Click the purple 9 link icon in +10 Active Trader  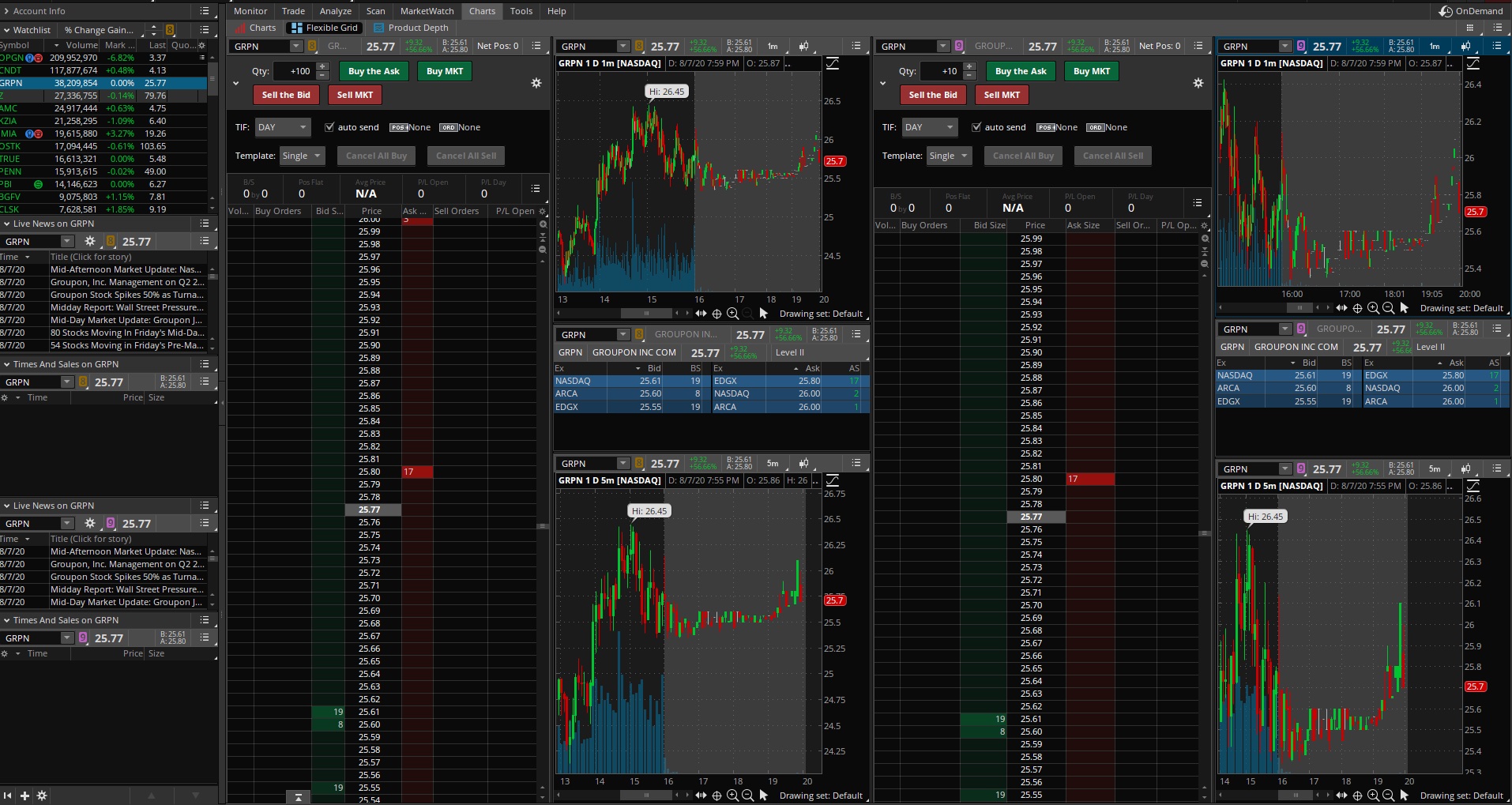click(x=959, y=46)
